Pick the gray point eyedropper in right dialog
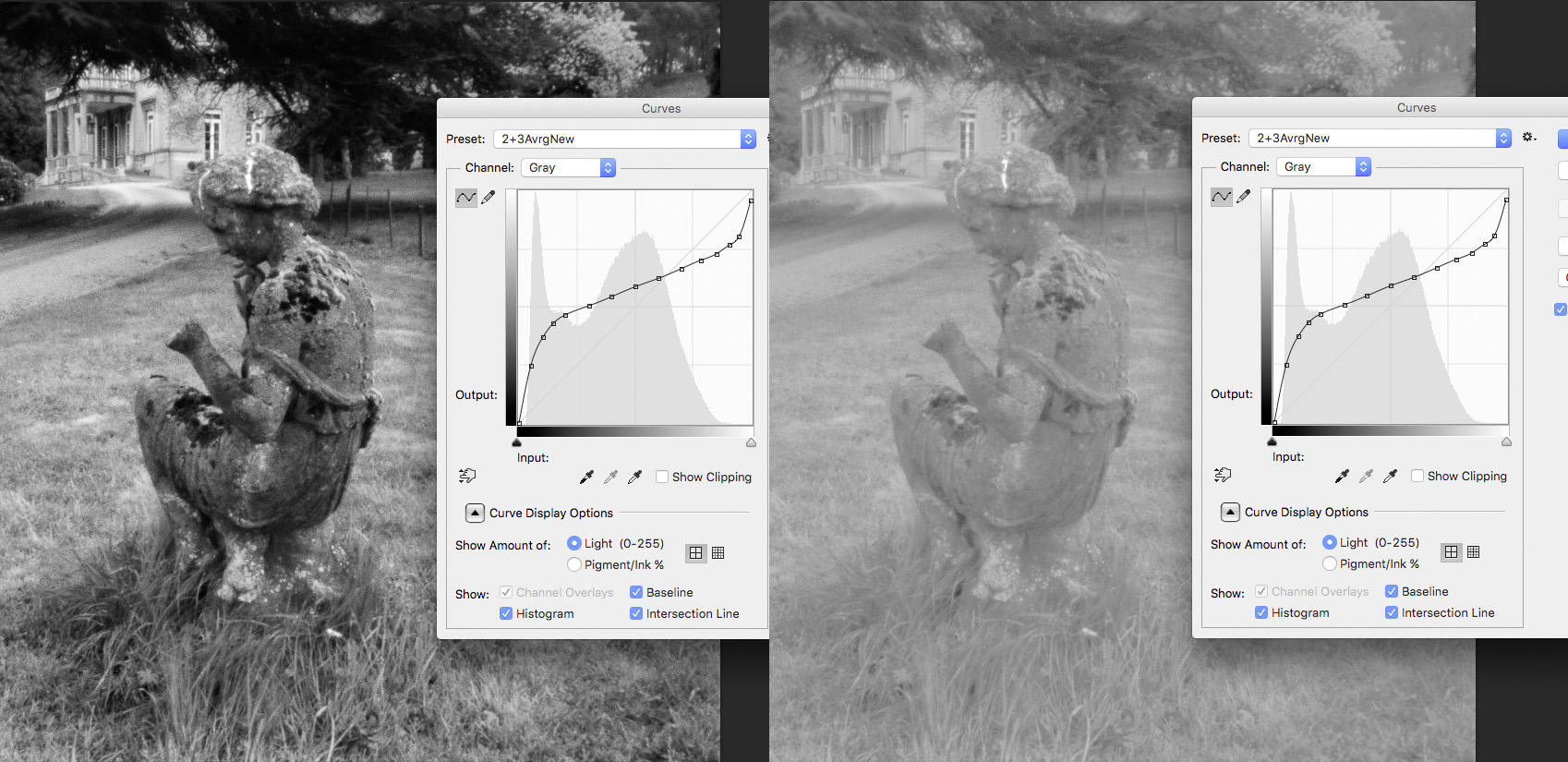The height and width of the screenshot is (762, 1568). coord(1366,477)
